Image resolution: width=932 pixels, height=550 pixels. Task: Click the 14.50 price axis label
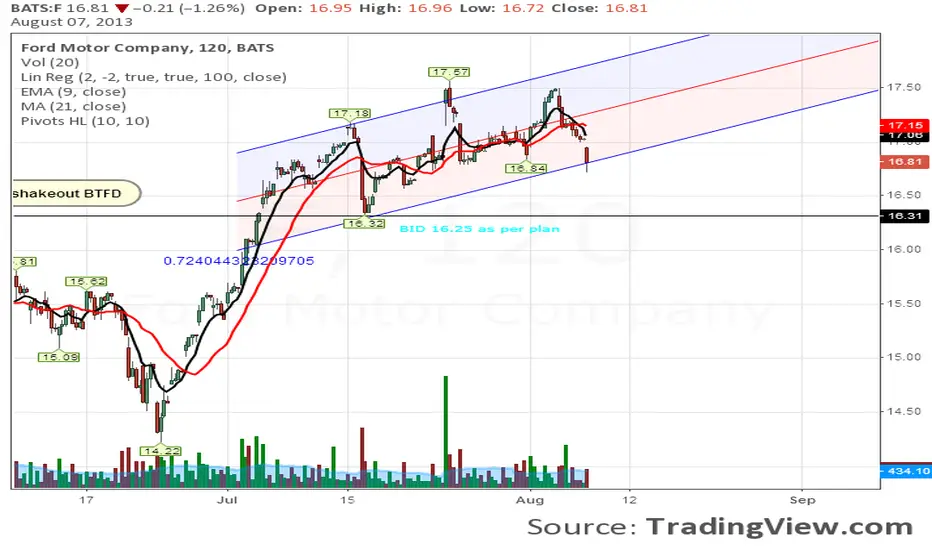904,411
